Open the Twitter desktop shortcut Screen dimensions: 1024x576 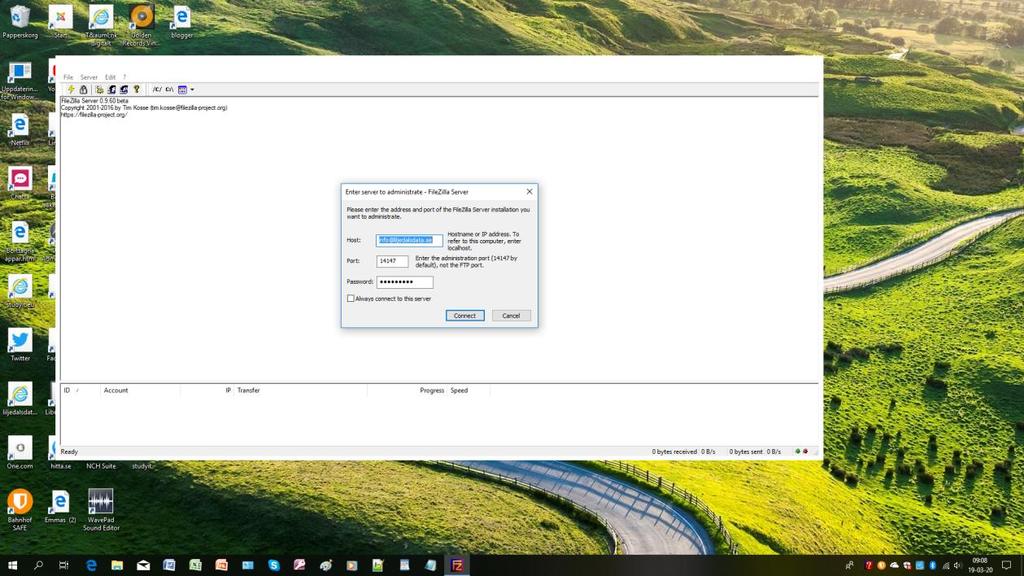click(x=20, y=344)
